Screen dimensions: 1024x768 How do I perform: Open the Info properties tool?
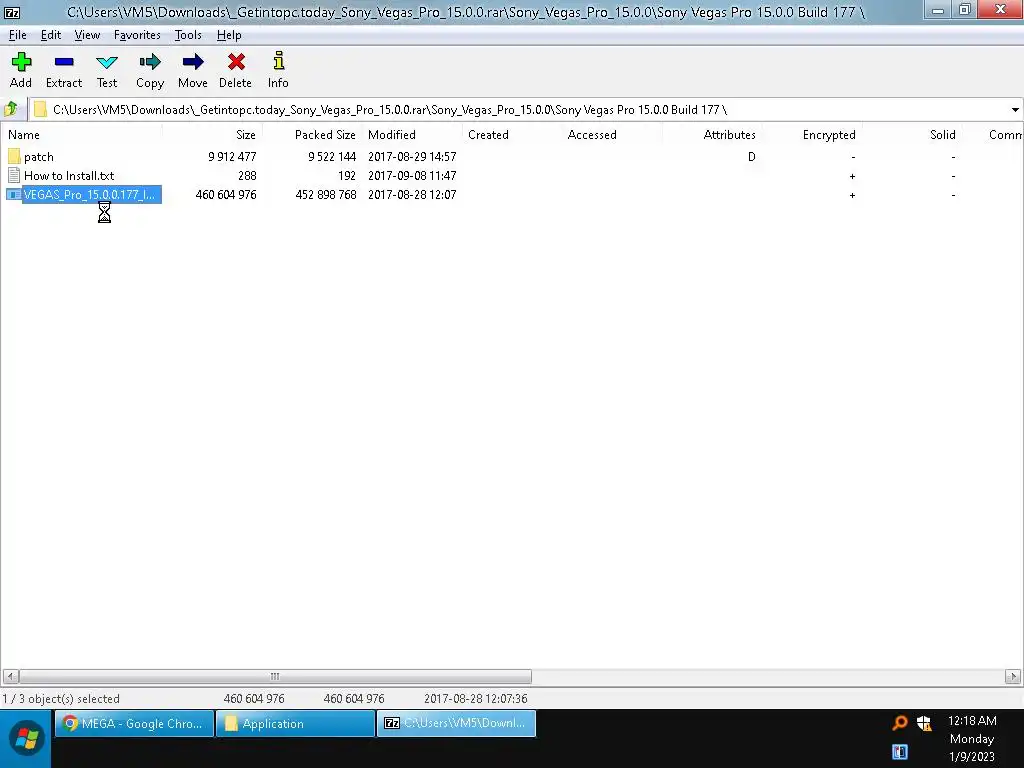click(278, 61)
